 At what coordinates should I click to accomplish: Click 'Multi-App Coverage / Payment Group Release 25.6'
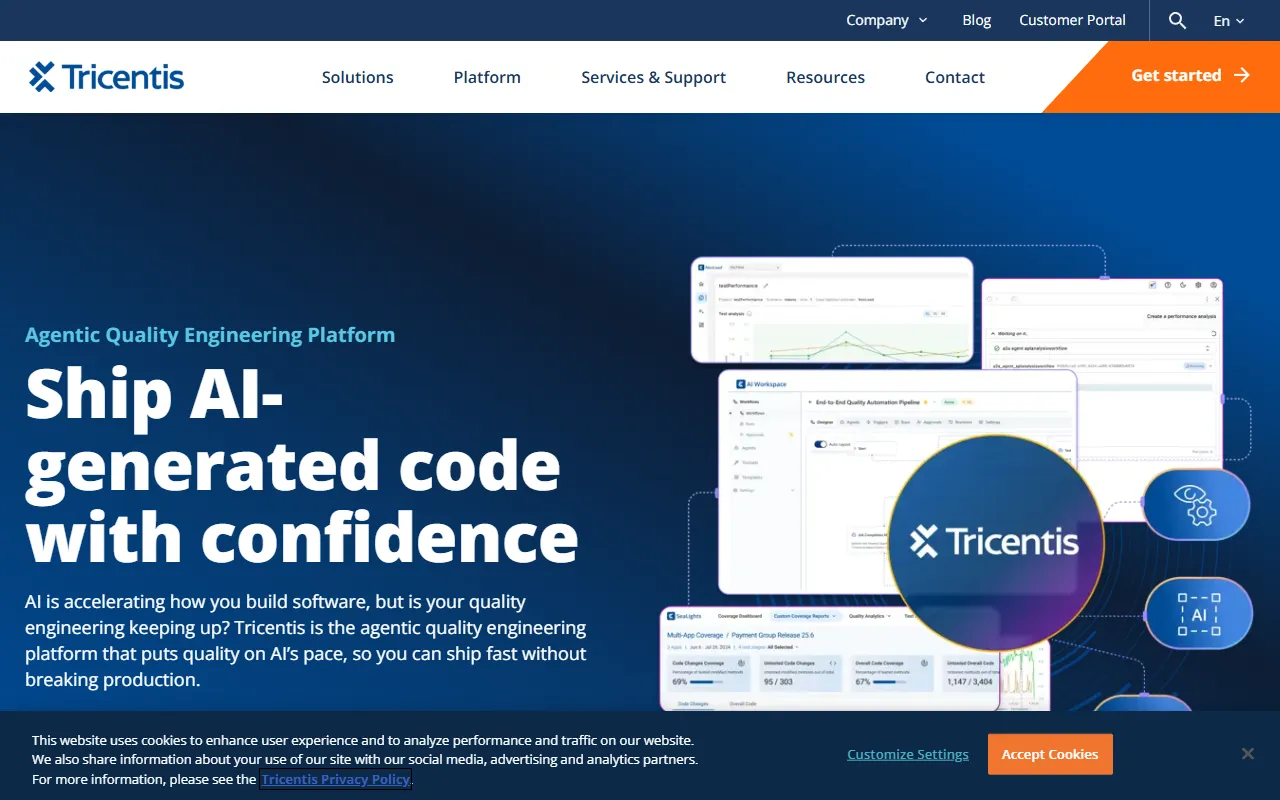point(740,635)
